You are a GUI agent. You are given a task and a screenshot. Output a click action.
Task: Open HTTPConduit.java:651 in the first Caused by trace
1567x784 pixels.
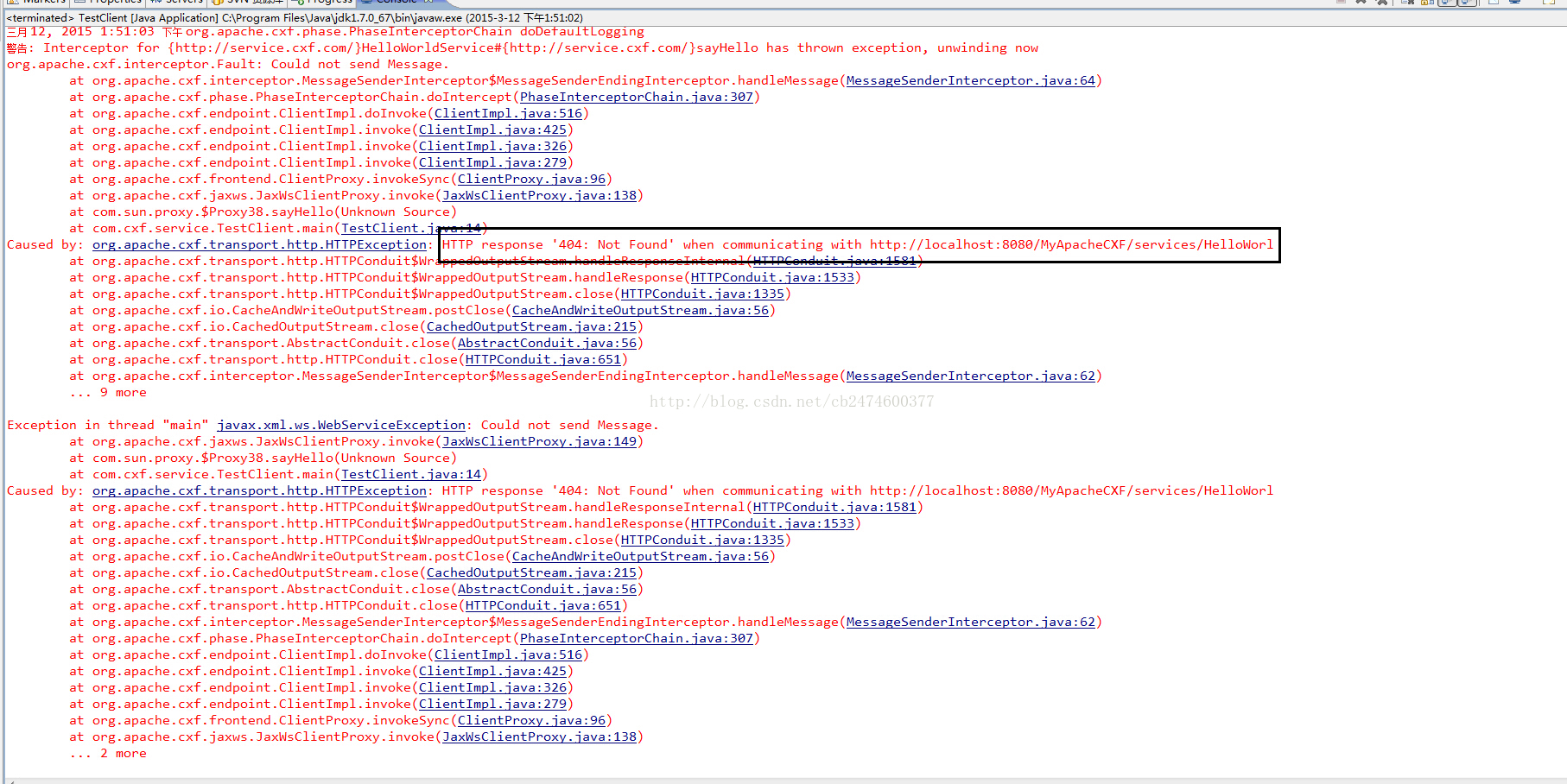tap(542, 359)
